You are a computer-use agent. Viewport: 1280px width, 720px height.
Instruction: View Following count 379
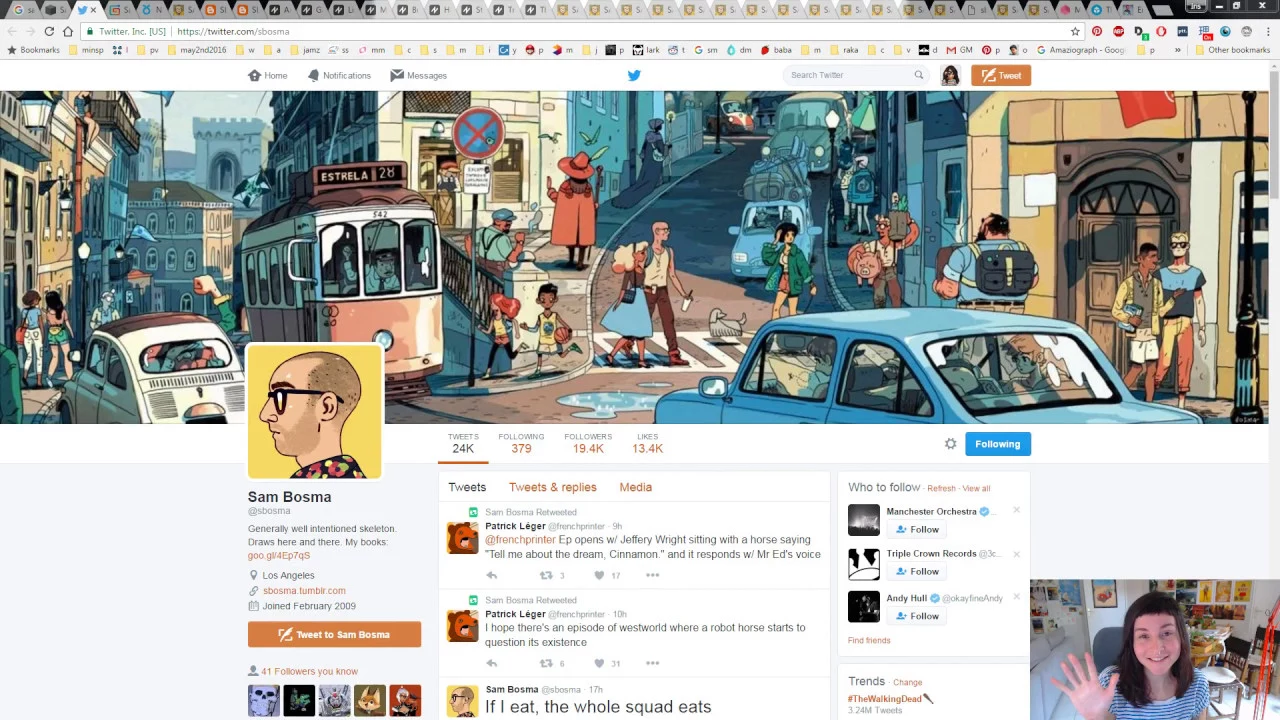point(521,443)
